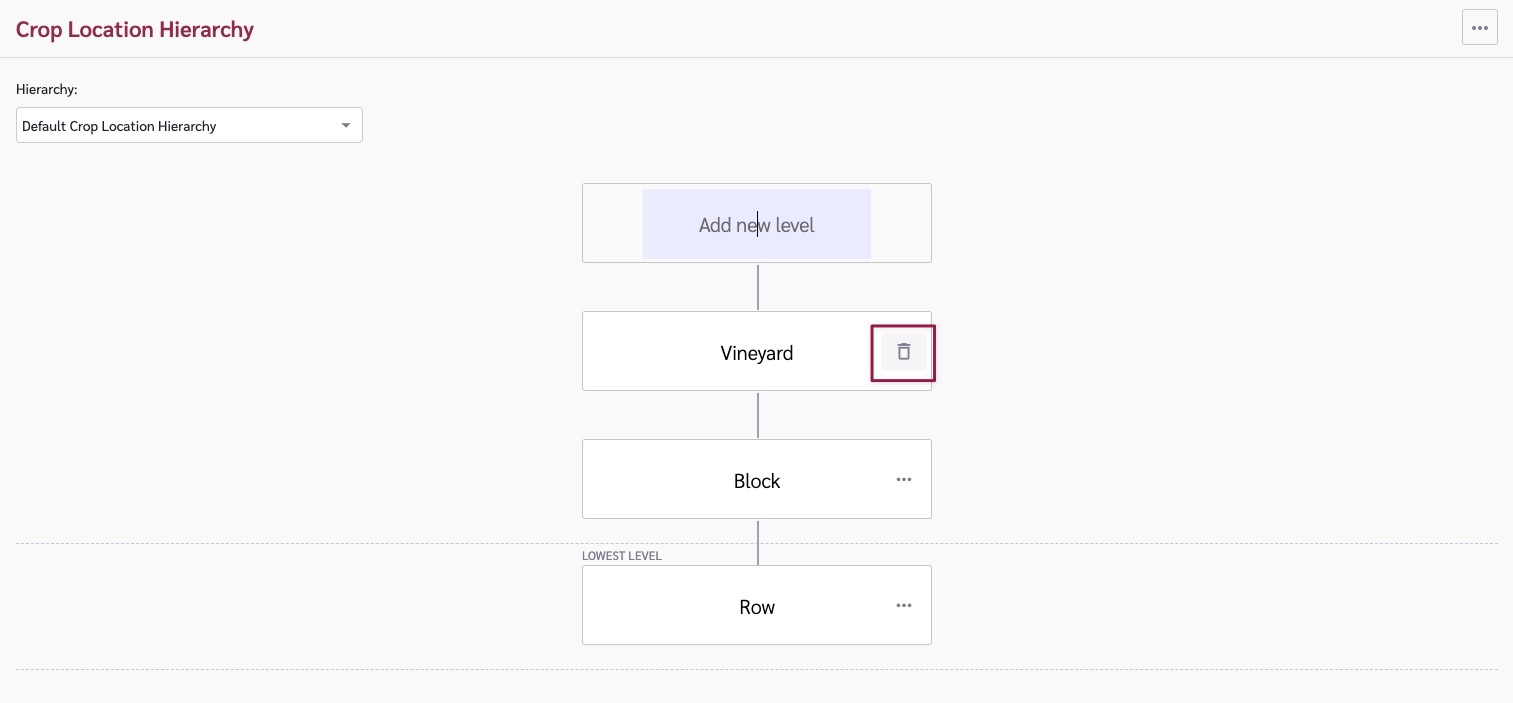
Task: Click empty left area of the Block card
Action: pyautogui.click(x=640, y=480)
